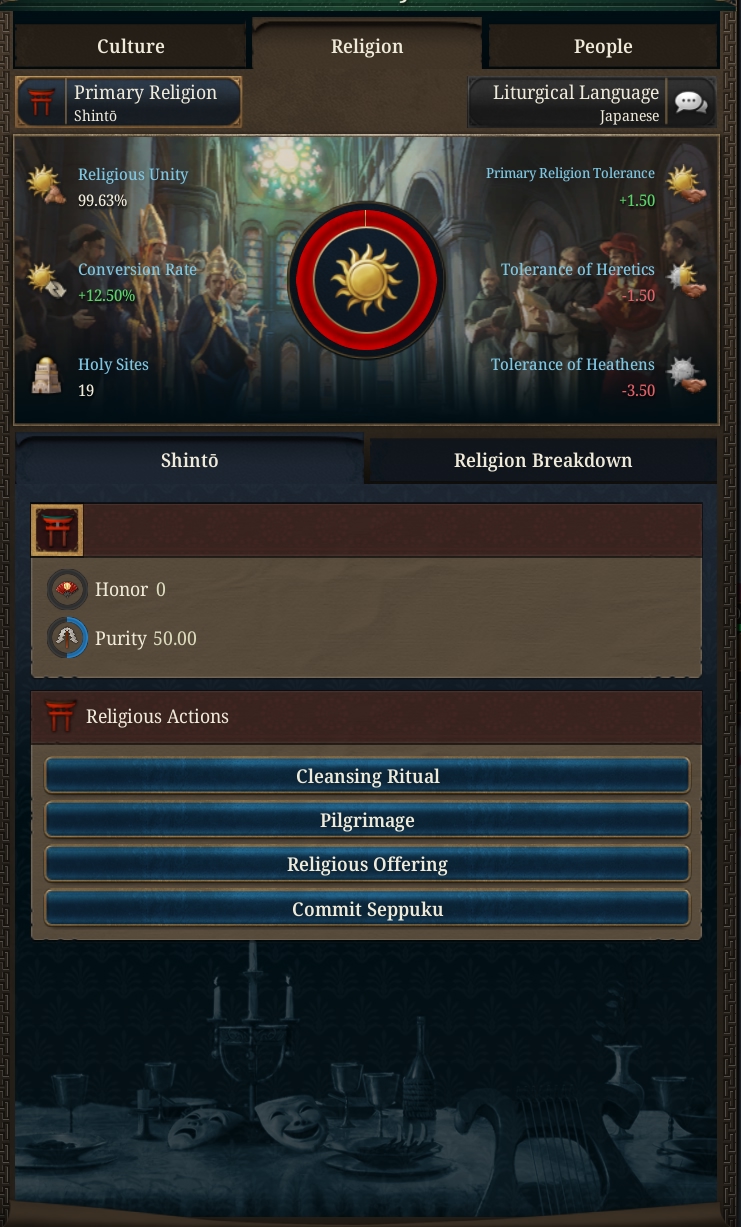The image size is (741, 1227).
Task: Click the Honor fan icon
Action: click(x=67, y=590)
